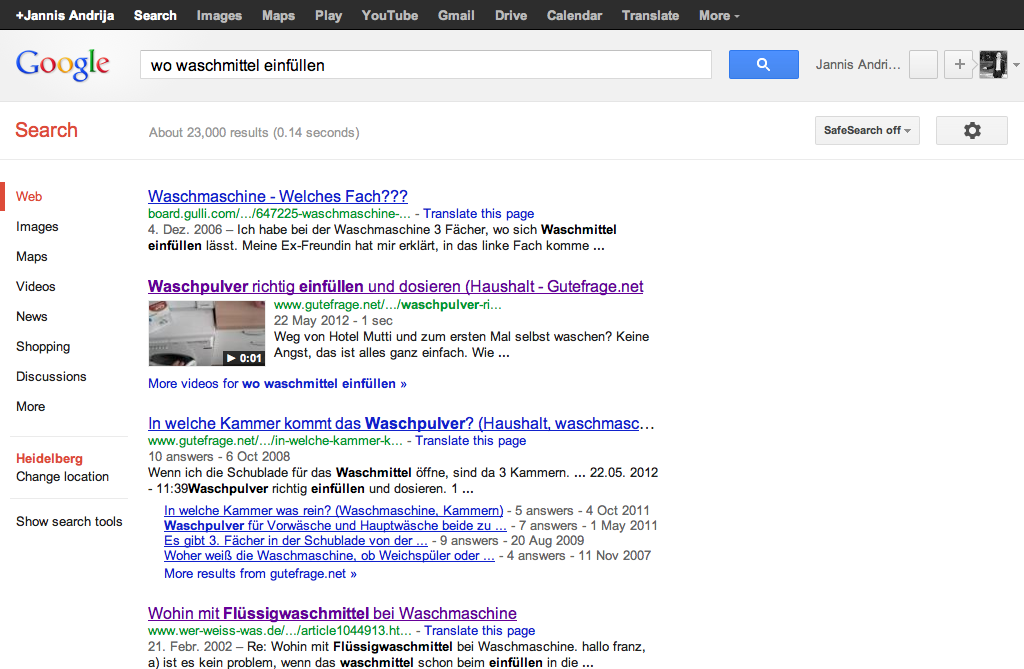1024x669 pixels.
Task: Open the SafeSearch off dropdown
Action: (x=867, y=131)
